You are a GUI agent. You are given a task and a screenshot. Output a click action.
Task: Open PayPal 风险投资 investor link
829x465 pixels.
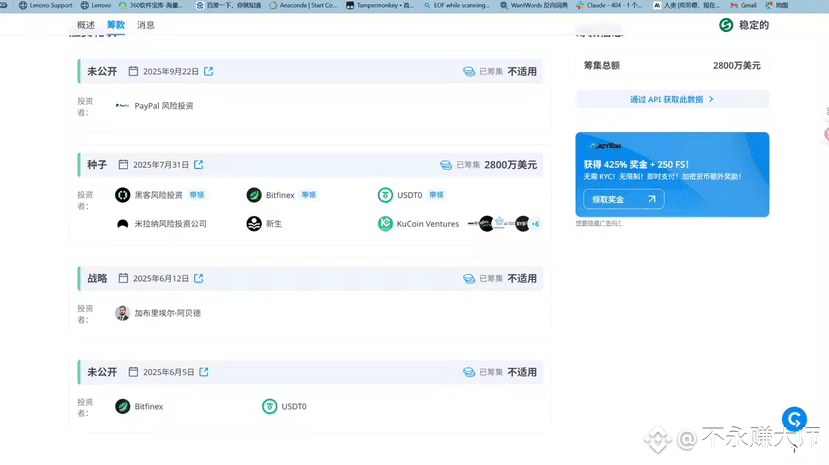(164, 106)
